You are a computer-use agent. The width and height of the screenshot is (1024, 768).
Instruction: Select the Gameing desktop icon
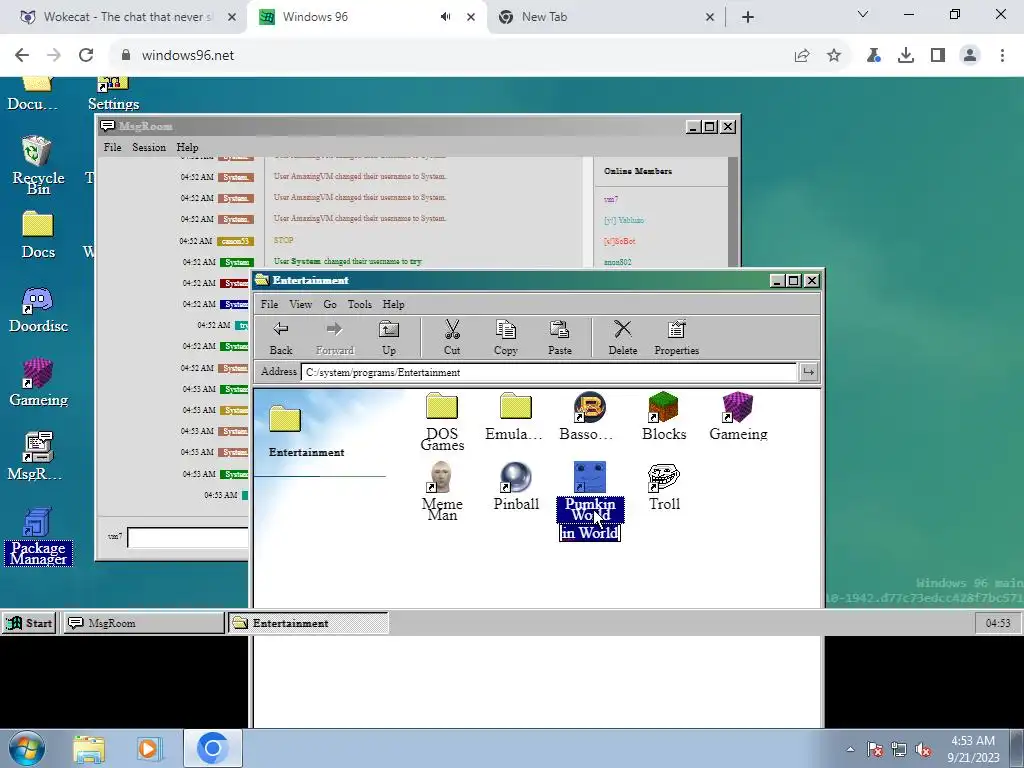click(x=38, y=383)
